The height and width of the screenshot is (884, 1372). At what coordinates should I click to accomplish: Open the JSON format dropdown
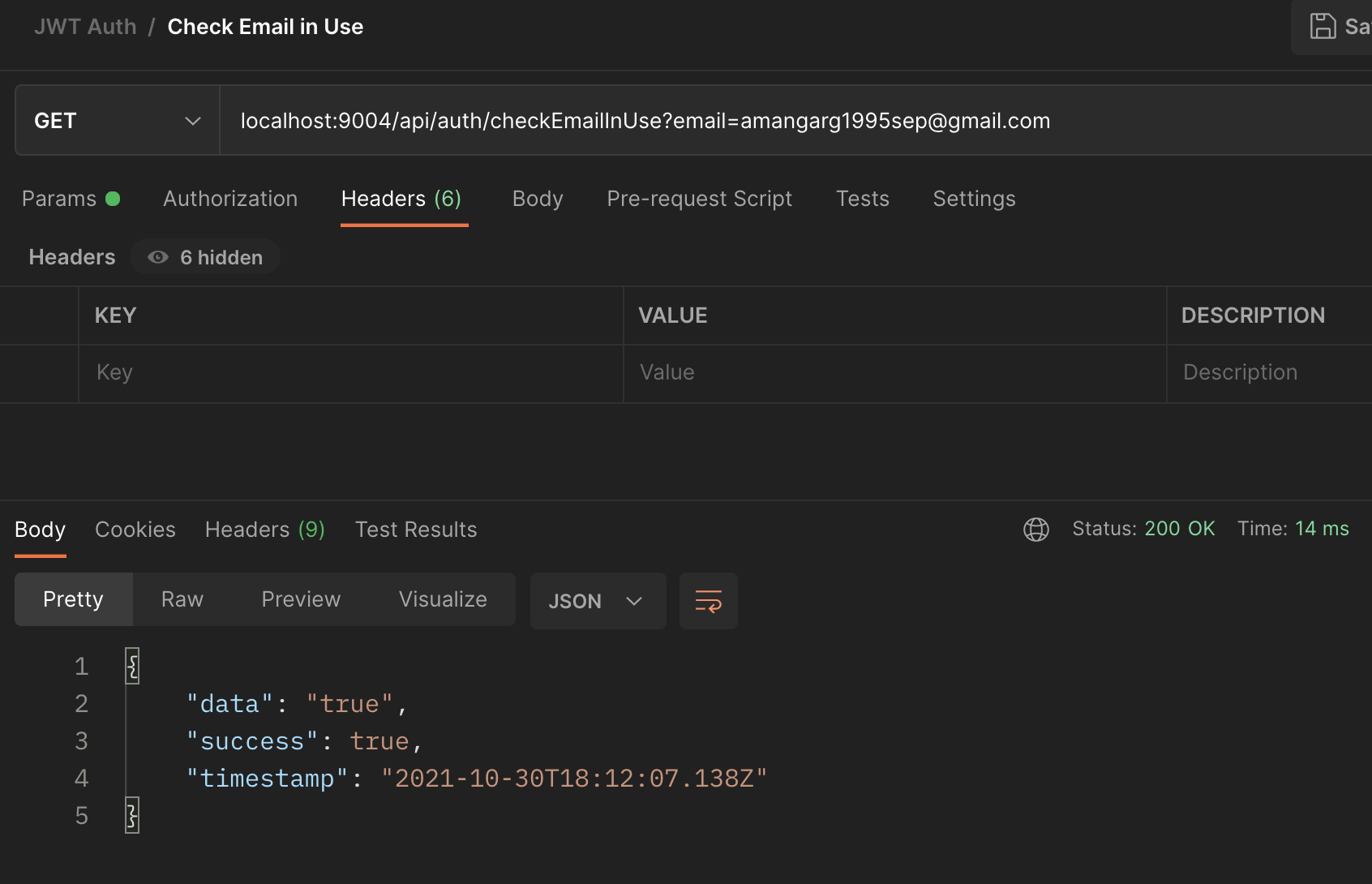(x=598, y=601)
